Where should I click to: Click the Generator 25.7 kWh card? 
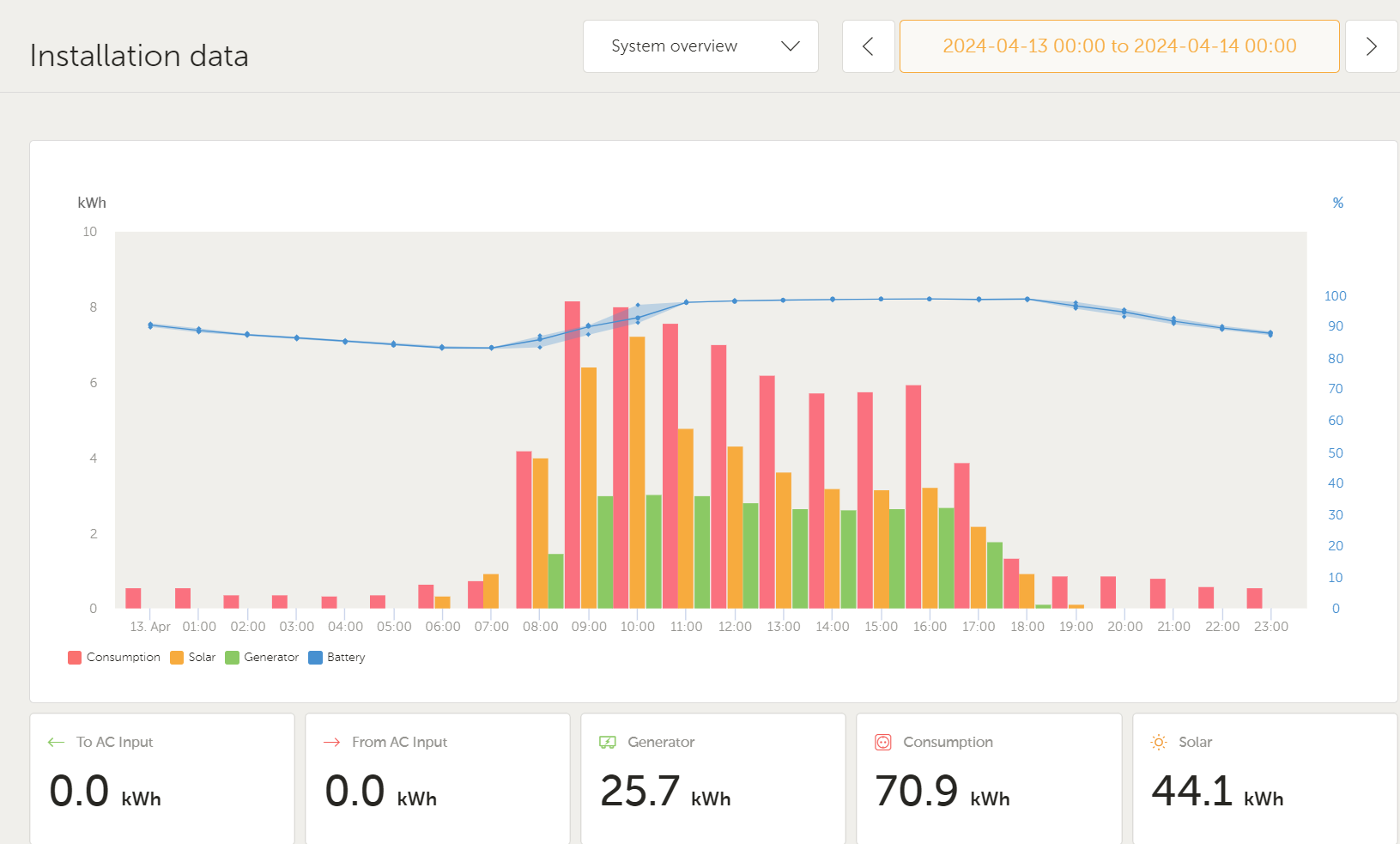pyautogui.click(x=712, y=778)
